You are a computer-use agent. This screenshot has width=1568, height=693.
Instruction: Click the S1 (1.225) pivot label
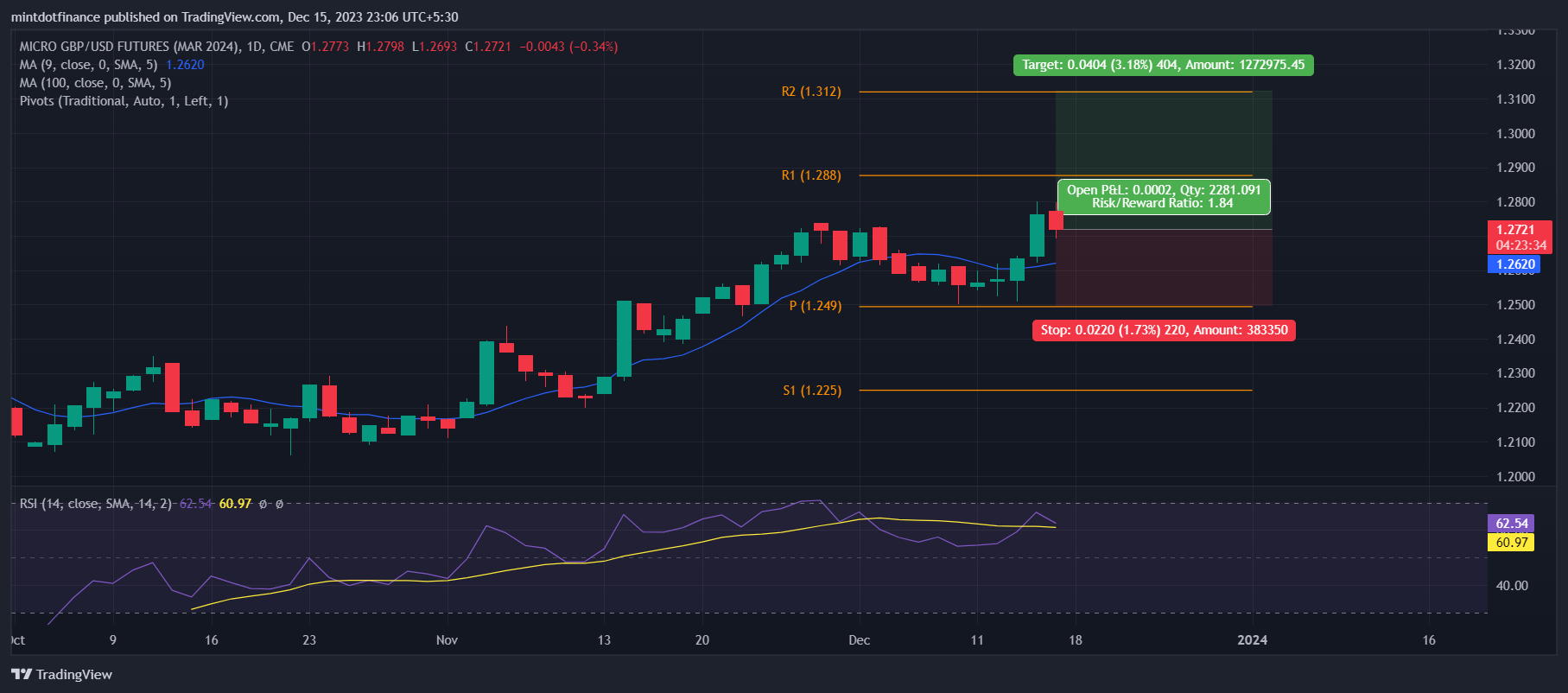click(812, 391)
